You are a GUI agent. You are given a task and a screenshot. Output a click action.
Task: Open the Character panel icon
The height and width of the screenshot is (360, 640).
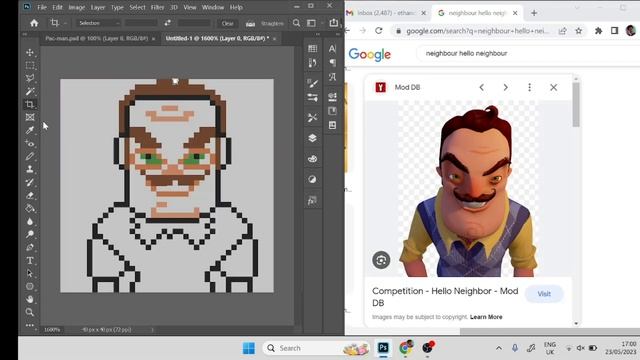coord(332,49)
